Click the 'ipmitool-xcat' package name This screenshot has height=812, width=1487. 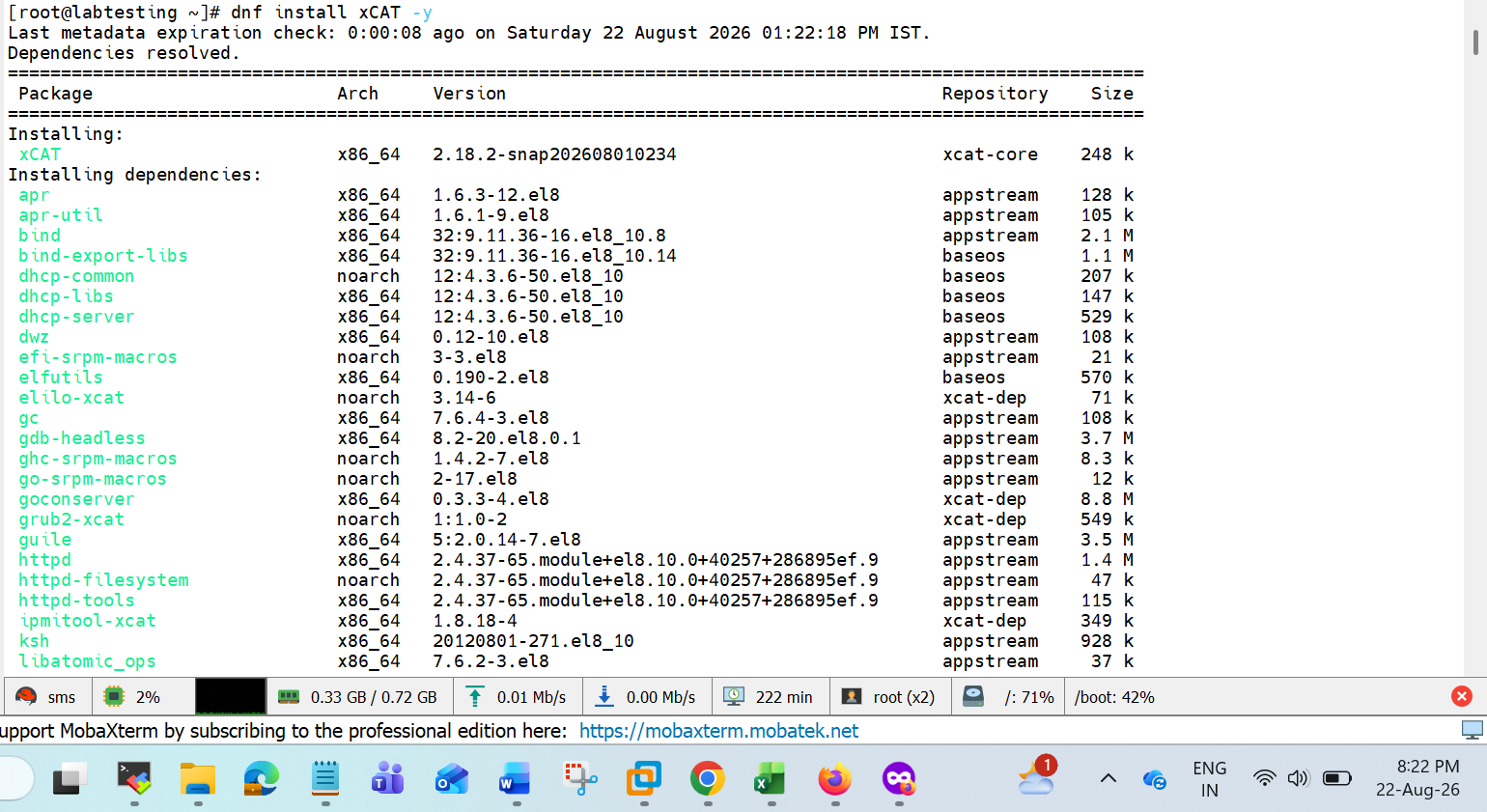pos(87,621)
